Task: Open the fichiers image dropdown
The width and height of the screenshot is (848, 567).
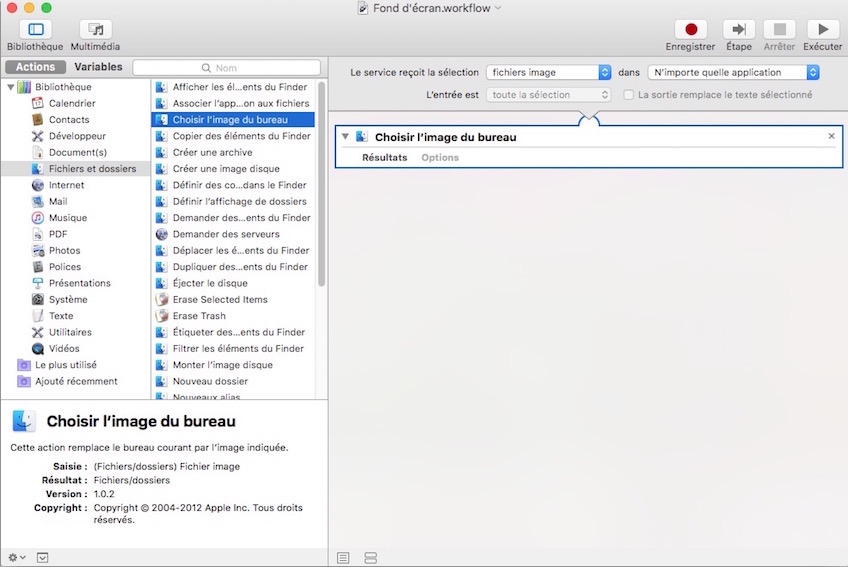Action: pos(548,72)
